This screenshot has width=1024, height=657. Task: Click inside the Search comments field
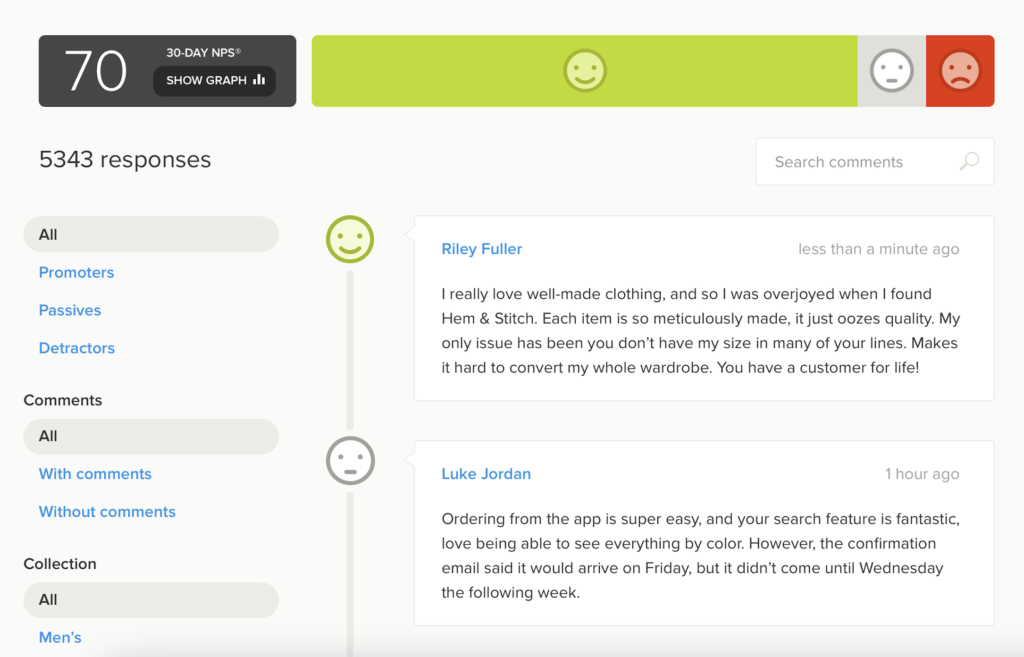click(860, 161)
